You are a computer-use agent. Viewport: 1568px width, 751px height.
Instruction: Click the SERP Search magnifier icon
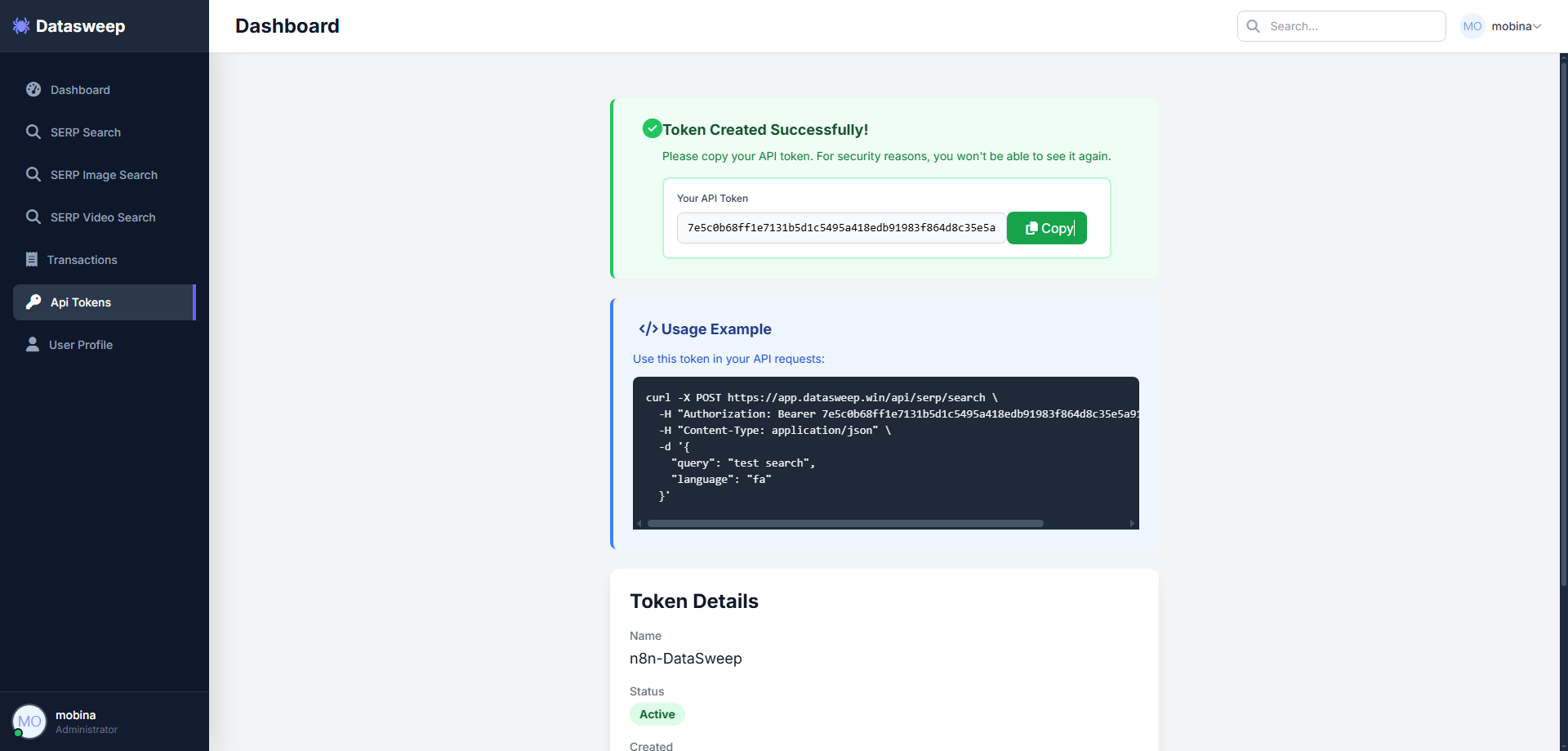(x=33, y=132)
